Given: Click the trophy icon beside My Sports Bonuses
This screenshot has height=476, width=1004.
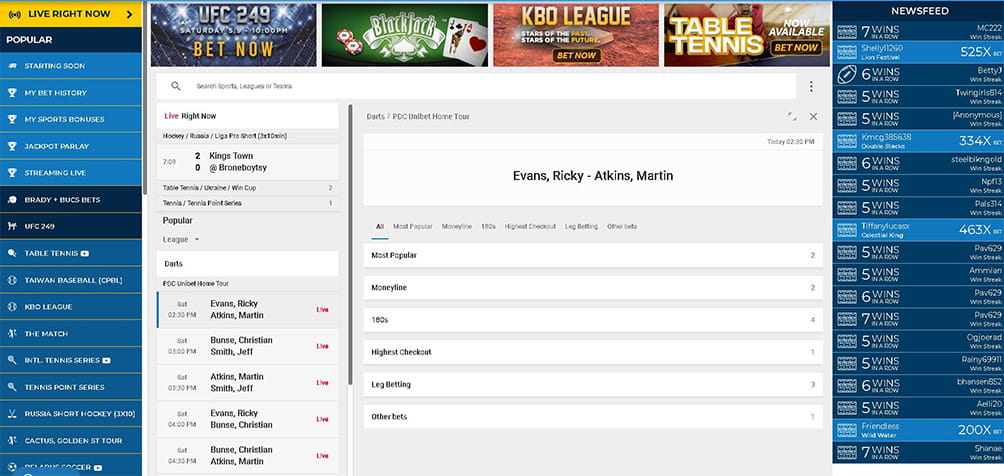Looking at the screenshot, I should 12,119.
